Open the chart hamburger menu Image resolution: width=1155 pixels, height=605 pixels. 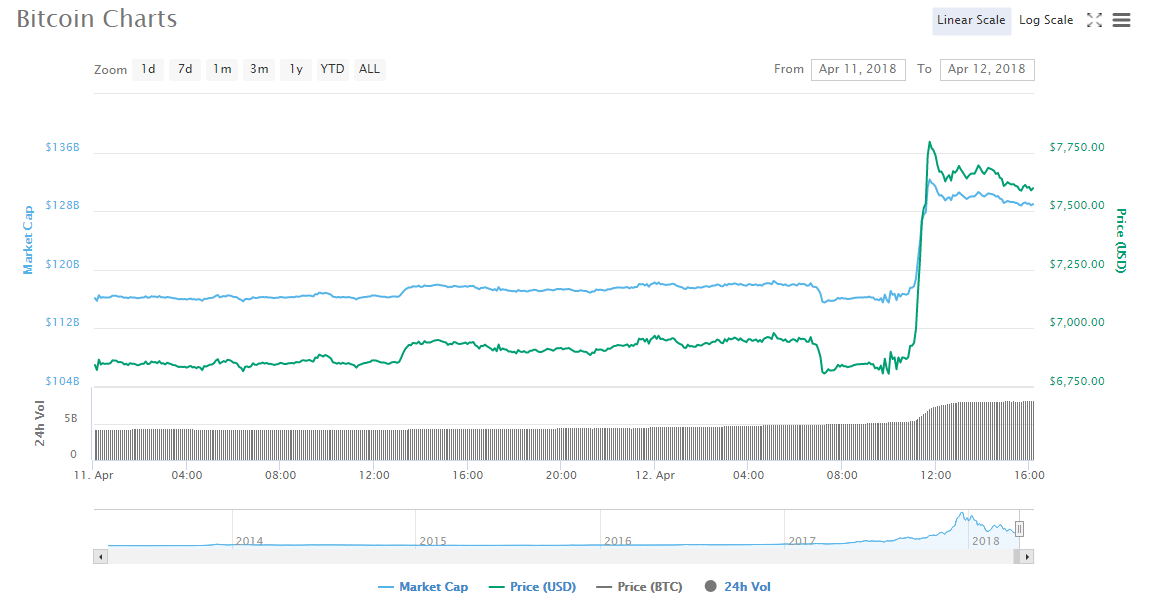coord(1121,21)
